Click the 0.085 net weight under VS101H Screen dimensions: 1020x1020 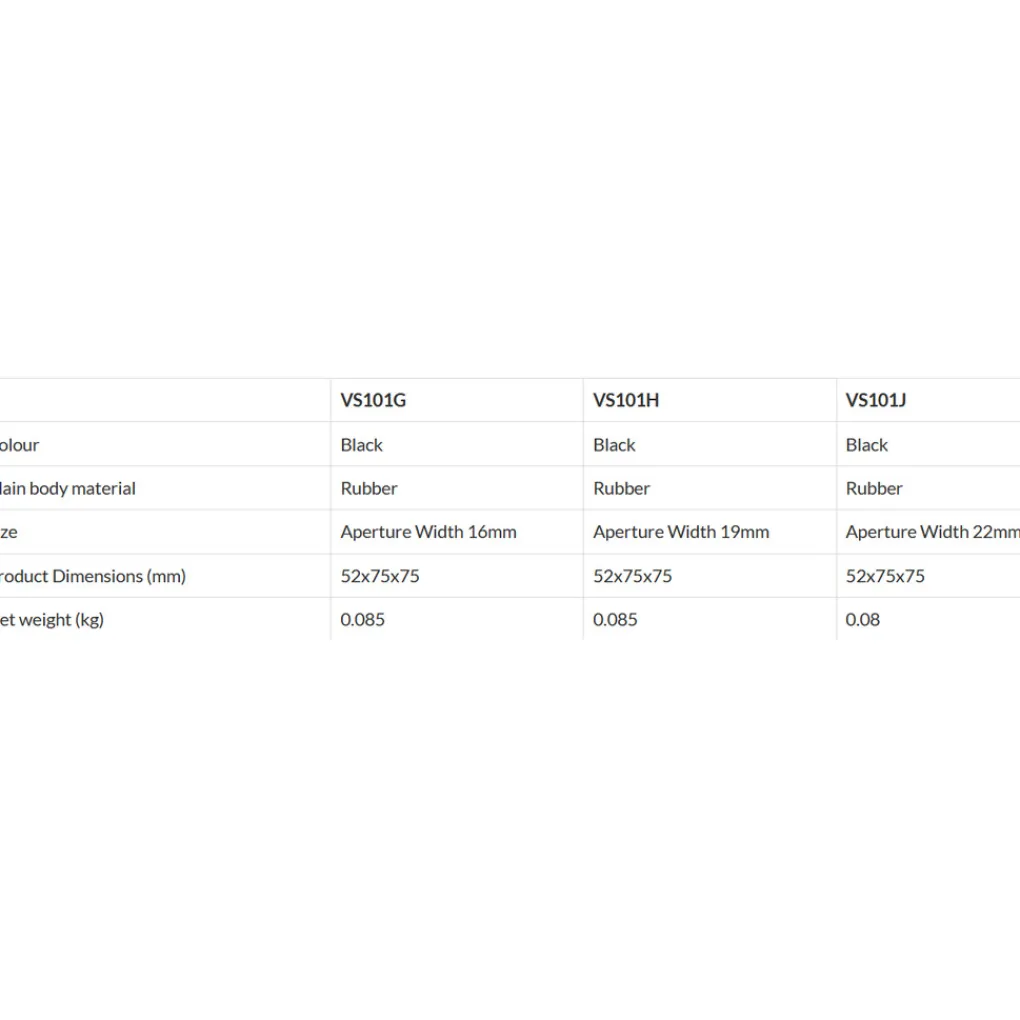[x=615, y=620]
